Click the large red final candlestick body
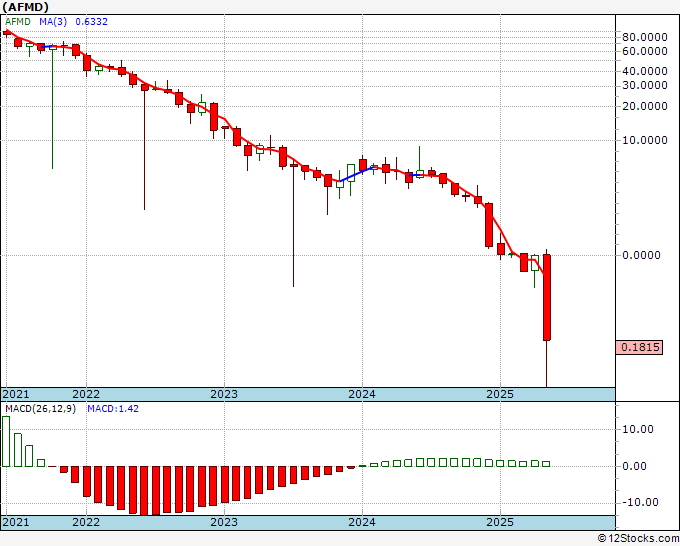 [547, 298]
